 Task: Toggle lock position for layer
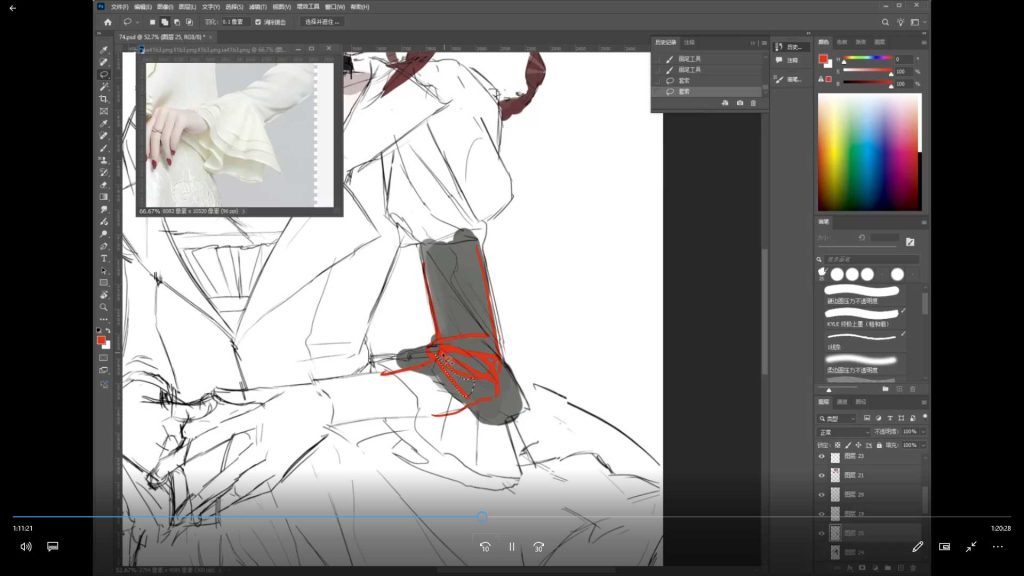[x=858, y=445]
